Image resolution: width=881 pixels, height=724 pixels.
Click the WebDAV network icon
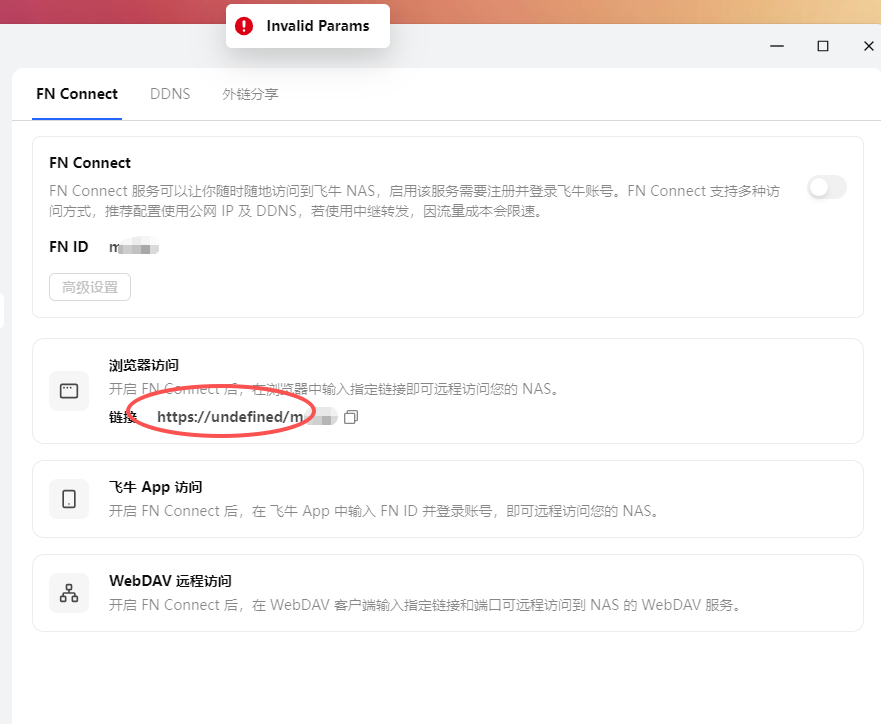(69, 593)
